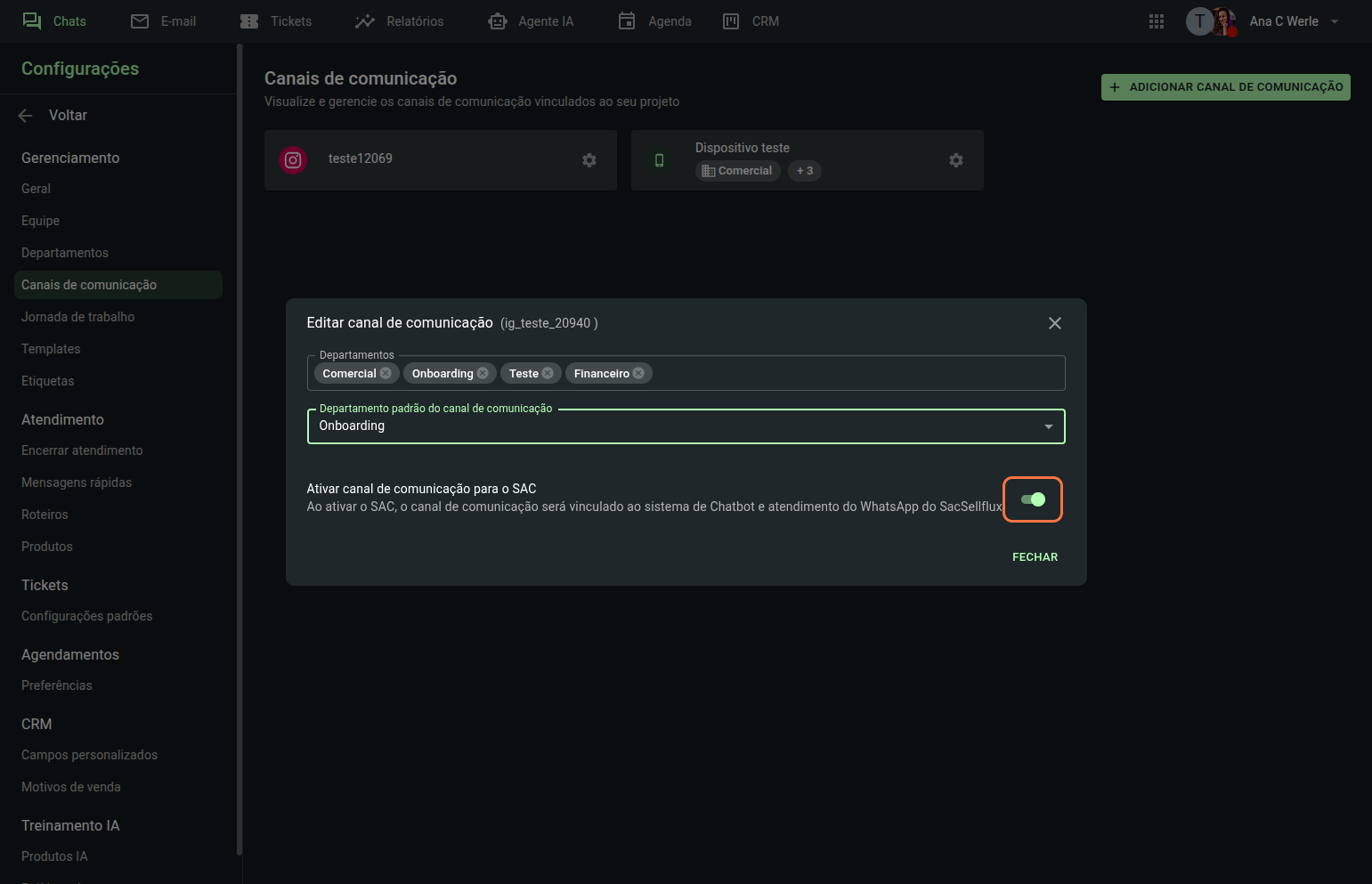Open settings gear for teste12069 channel
The image size is (1372, 884).
point(589,160)
